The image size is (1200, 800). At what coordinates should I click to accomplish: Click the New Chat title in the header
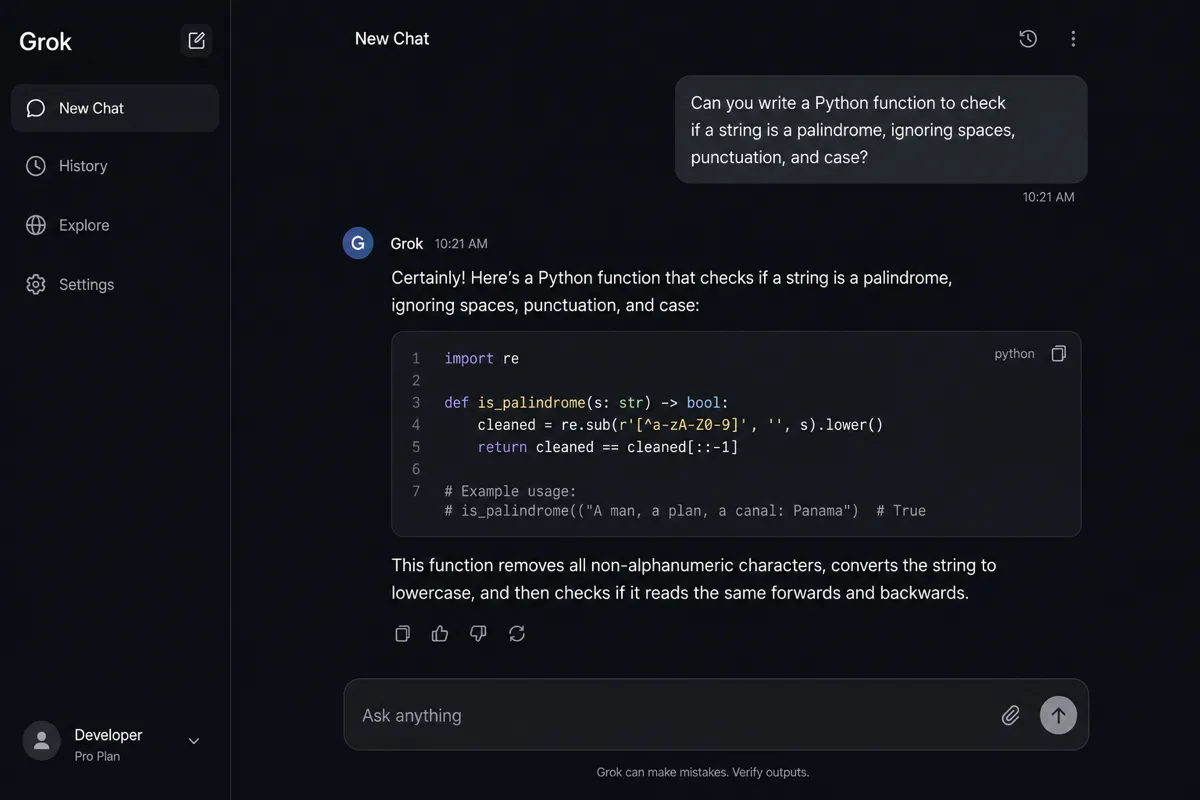click(392, 39)
